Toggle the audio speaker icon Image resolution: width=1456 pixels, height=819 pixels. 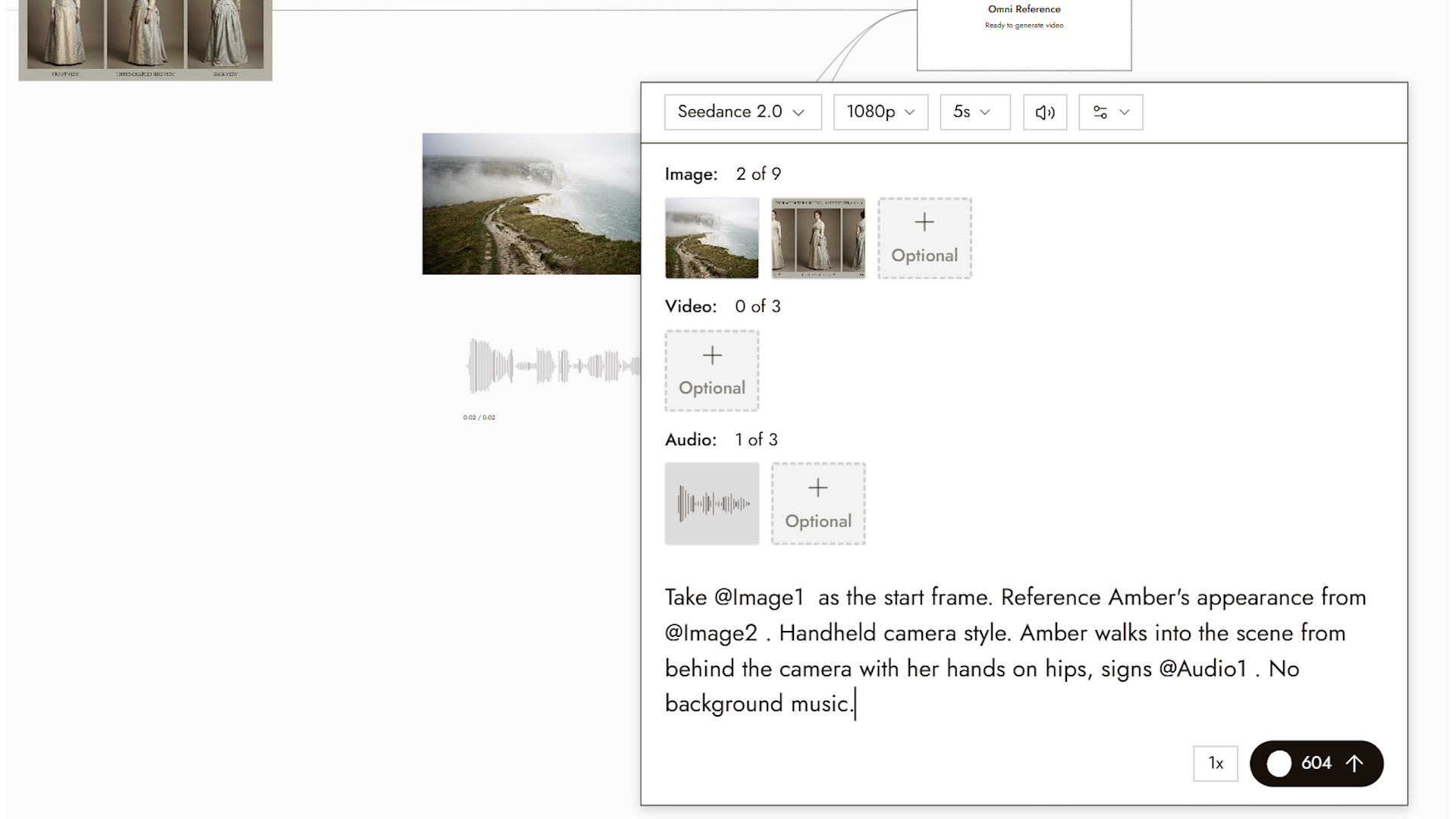1044,112
